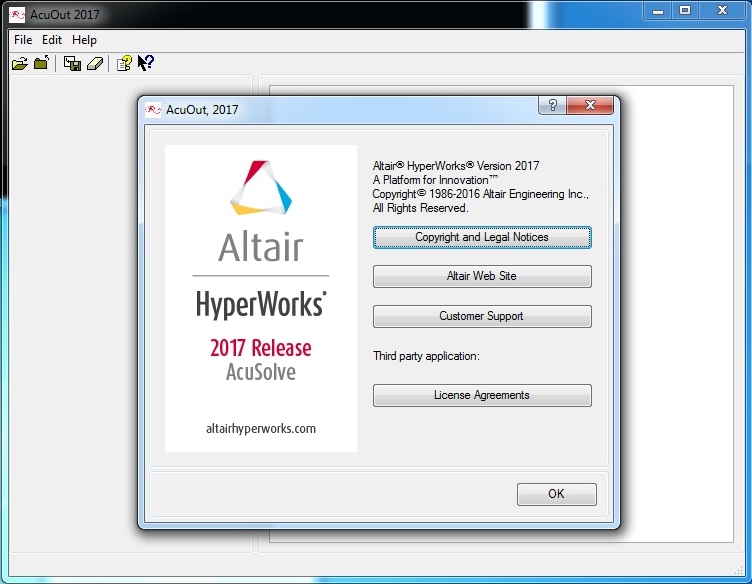Open the File menu
Screen dimensions: 752x584
click(x=23, y=40)
